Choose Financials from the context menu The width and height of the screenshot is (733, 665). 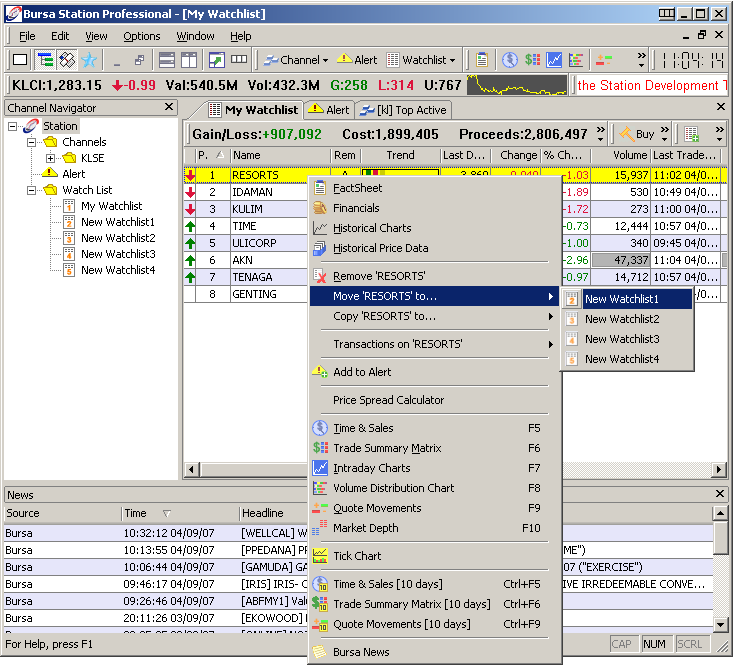tap(435, 208)
